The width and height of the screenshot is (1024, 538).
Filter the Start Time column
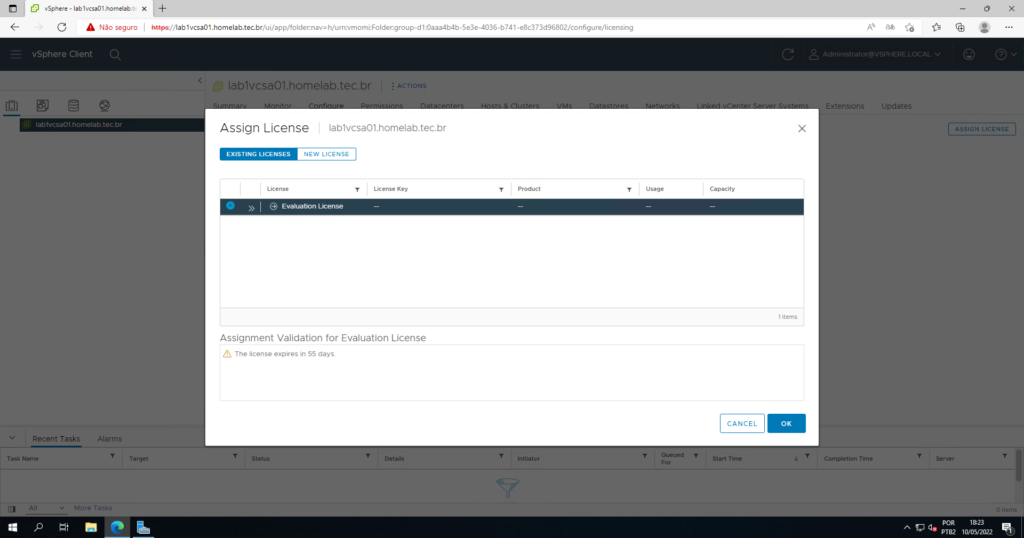coord(807,456)
